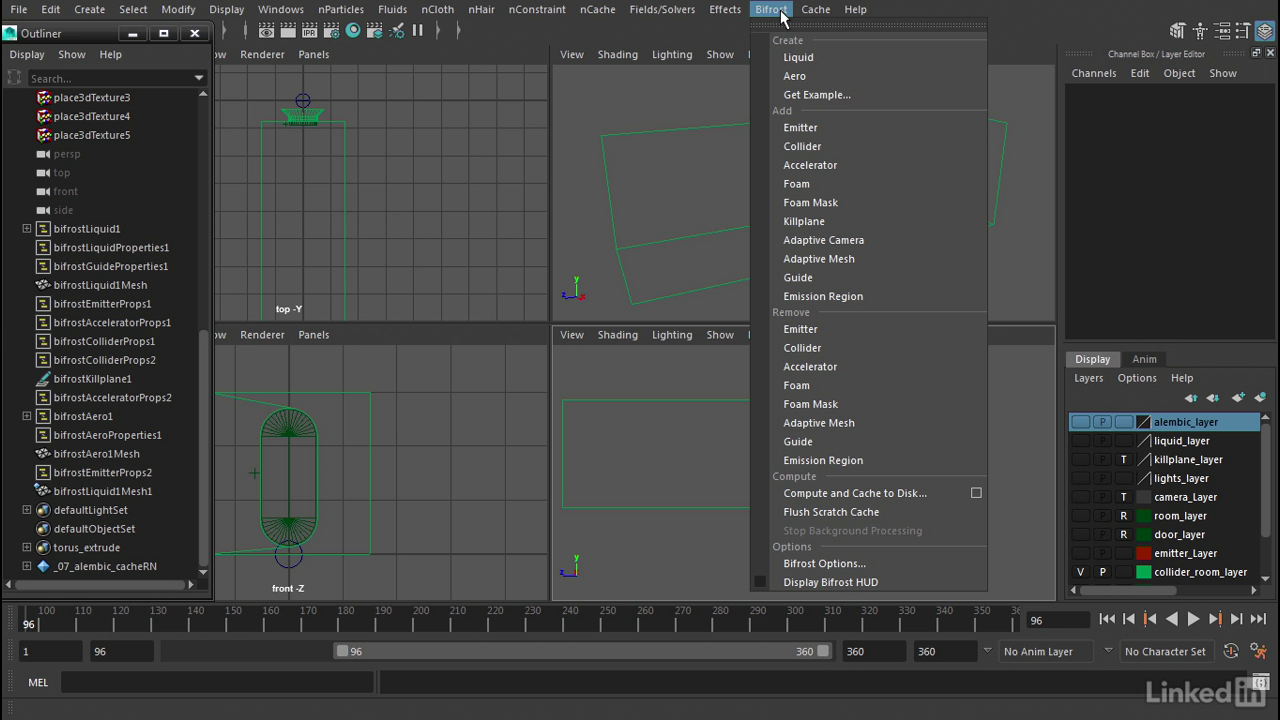Switch to the Display layer tab
The image size is (1280, 720).
pos(1092,359)
